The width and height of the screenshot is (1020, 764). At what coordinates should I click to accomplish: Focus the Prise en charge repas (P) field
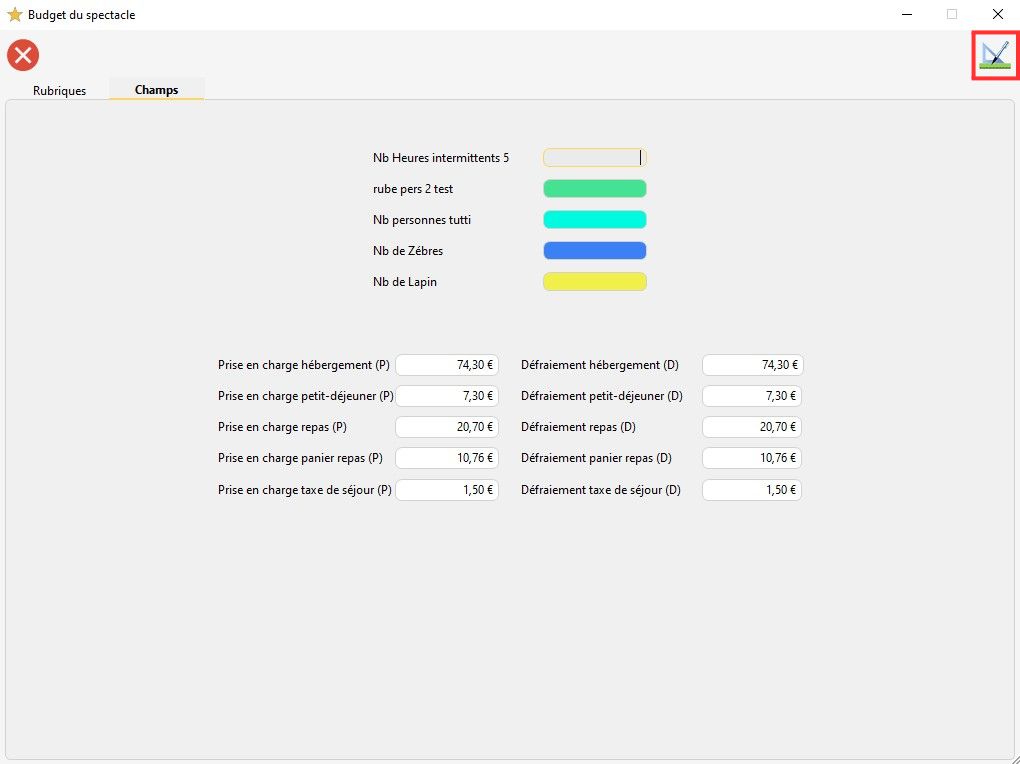[447, 427]
